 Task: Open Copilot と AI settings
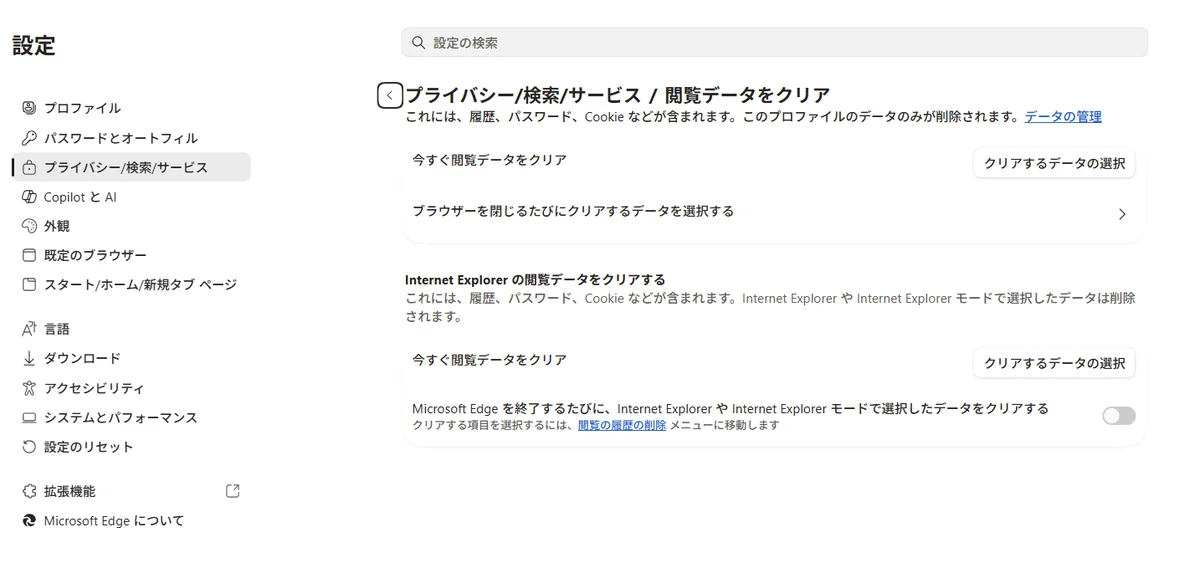[x=131, y=197]
